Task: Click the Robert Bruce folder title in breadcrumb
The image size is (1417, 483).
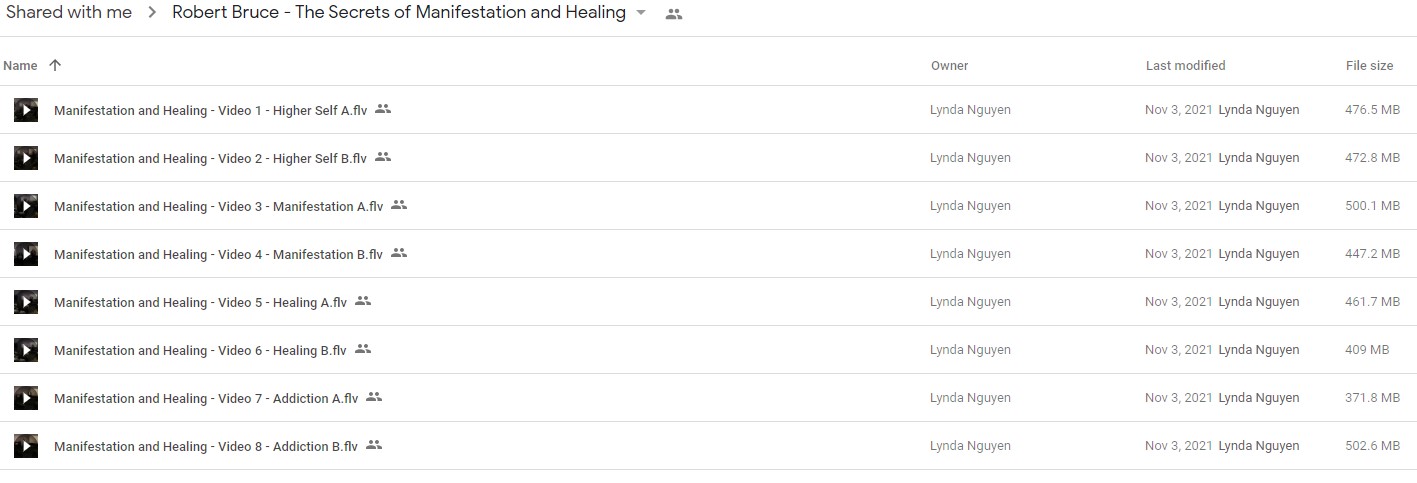Action: [x=399, y=13]
